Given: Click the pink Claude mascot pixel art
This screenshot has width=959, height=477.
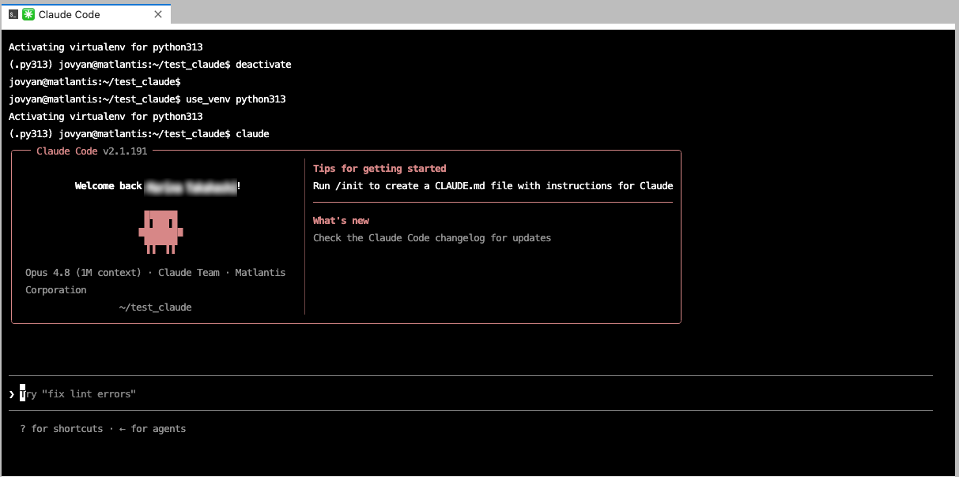Looking at the screenshot, I should [161, 232].
